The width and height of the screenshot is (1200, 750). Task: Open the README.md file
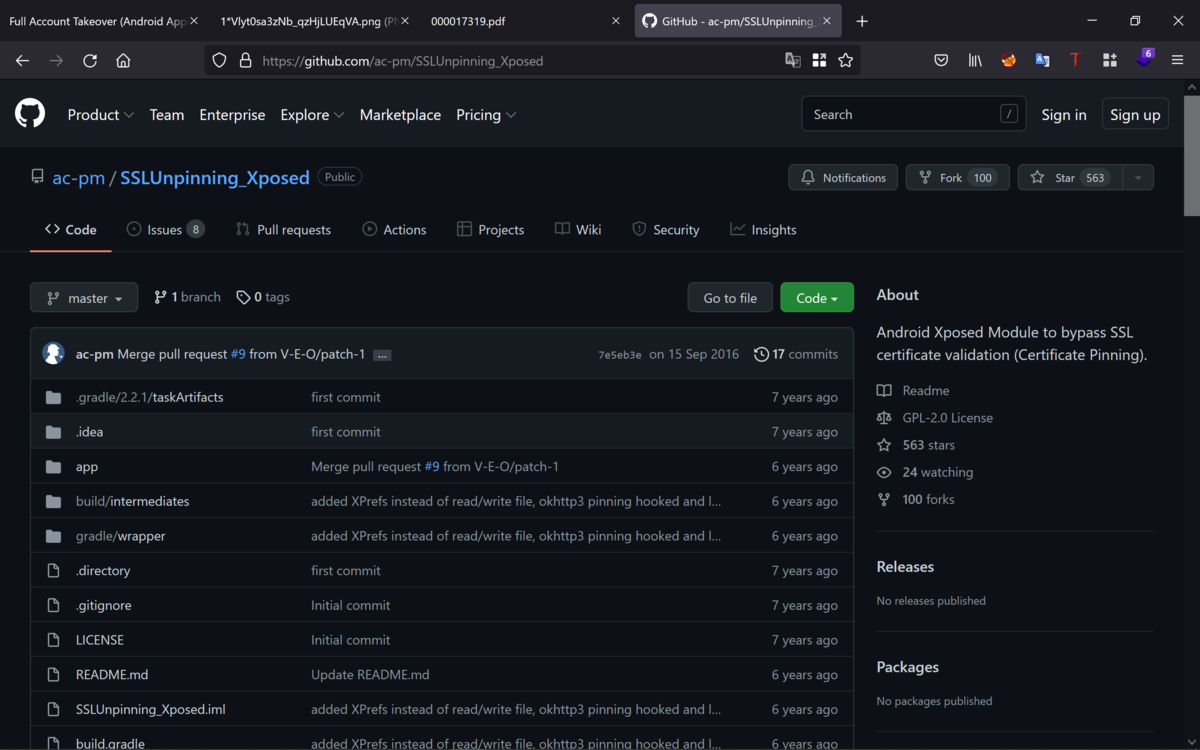pyautogui.click(x=112, y=675)
